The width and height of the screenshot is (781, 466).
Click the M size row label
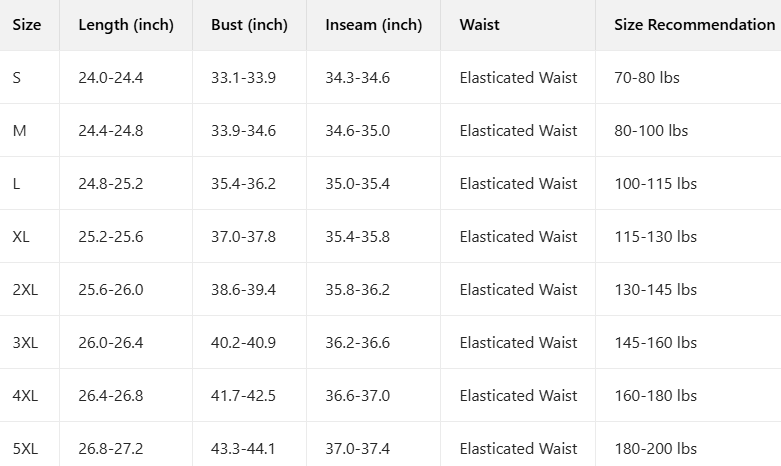pos(19,130)
